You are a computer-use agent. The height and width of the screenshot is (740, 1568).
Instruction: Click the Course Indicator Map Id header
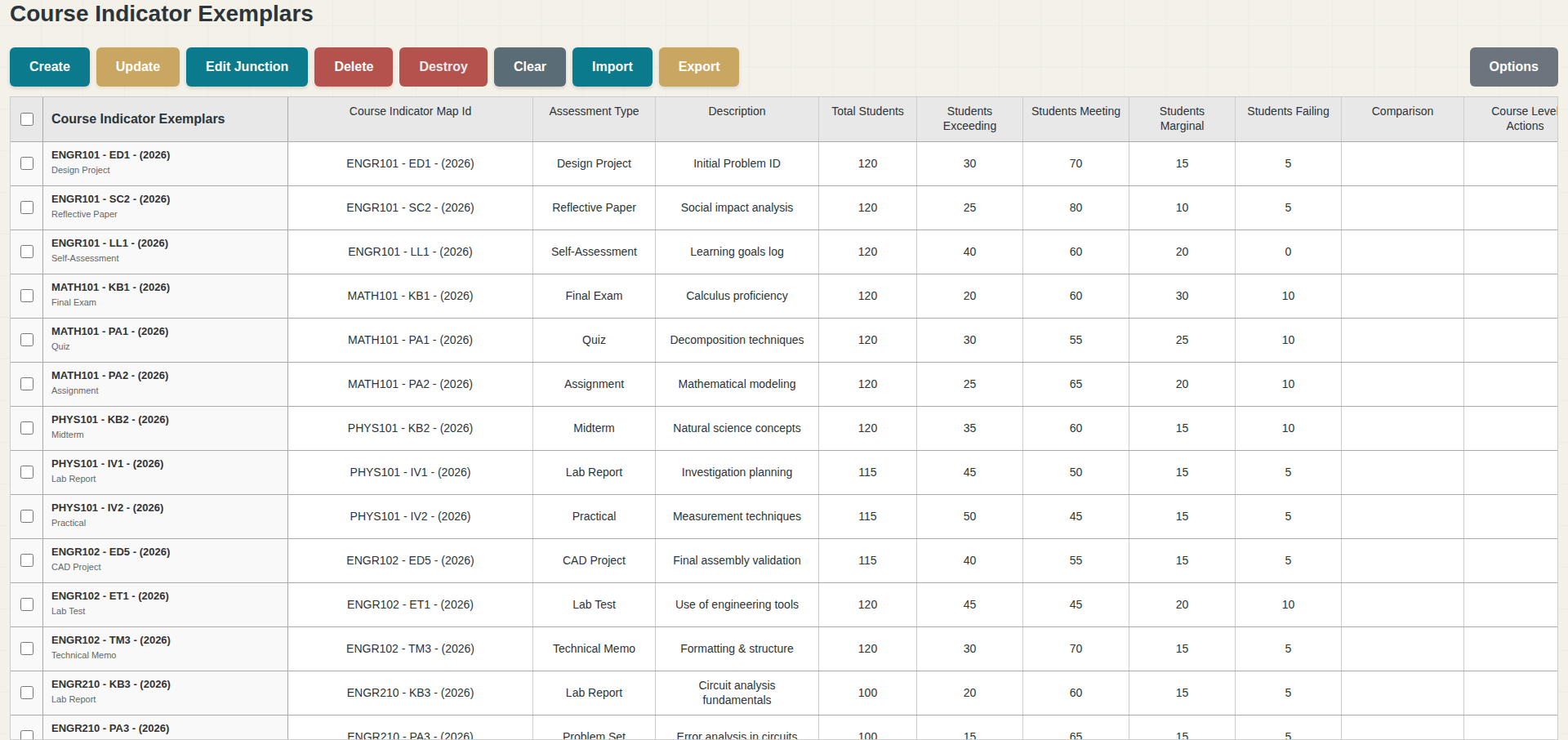click(x=410, y=111)
